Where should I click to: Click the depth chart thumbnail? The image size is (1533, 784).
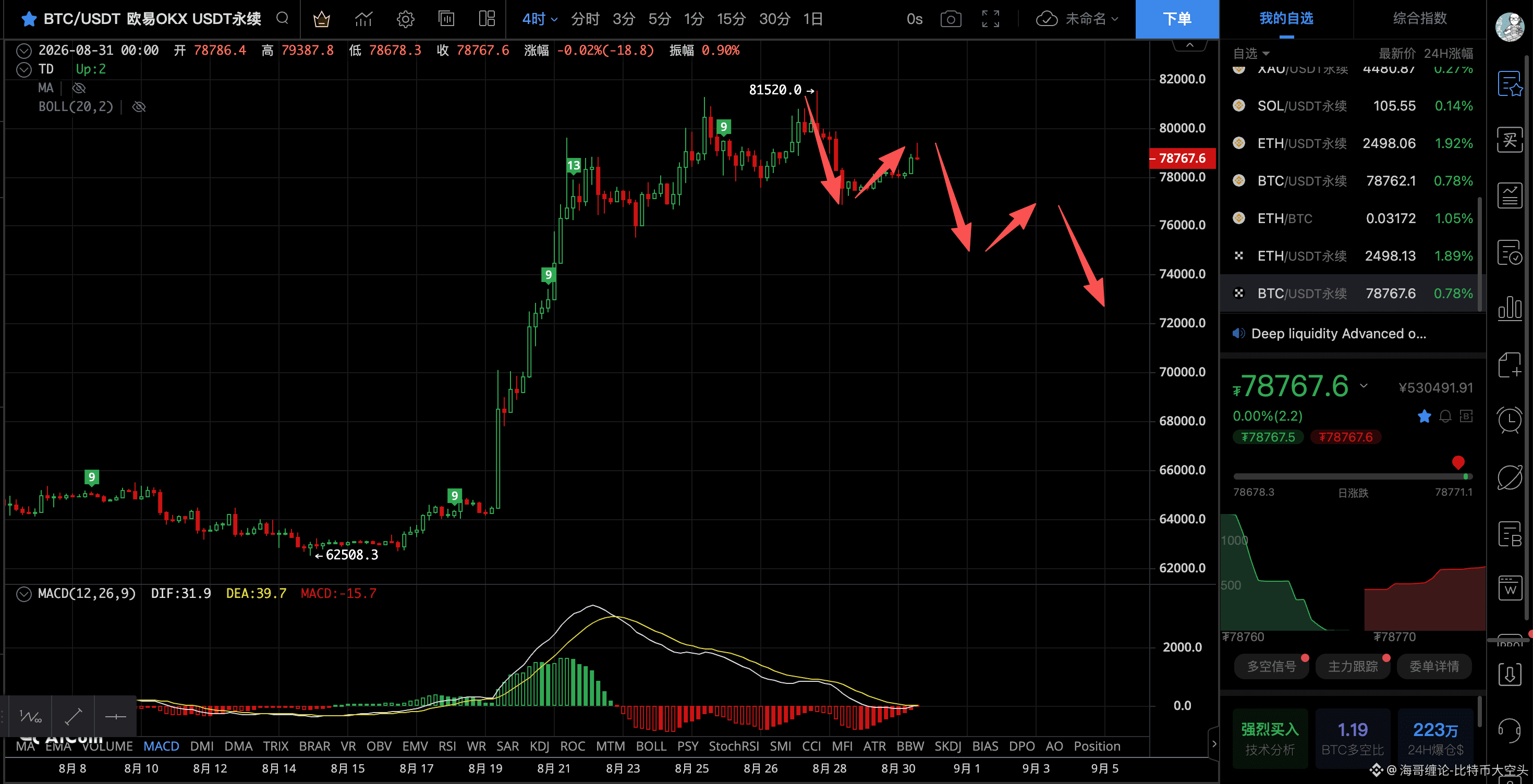(1353, 573)
